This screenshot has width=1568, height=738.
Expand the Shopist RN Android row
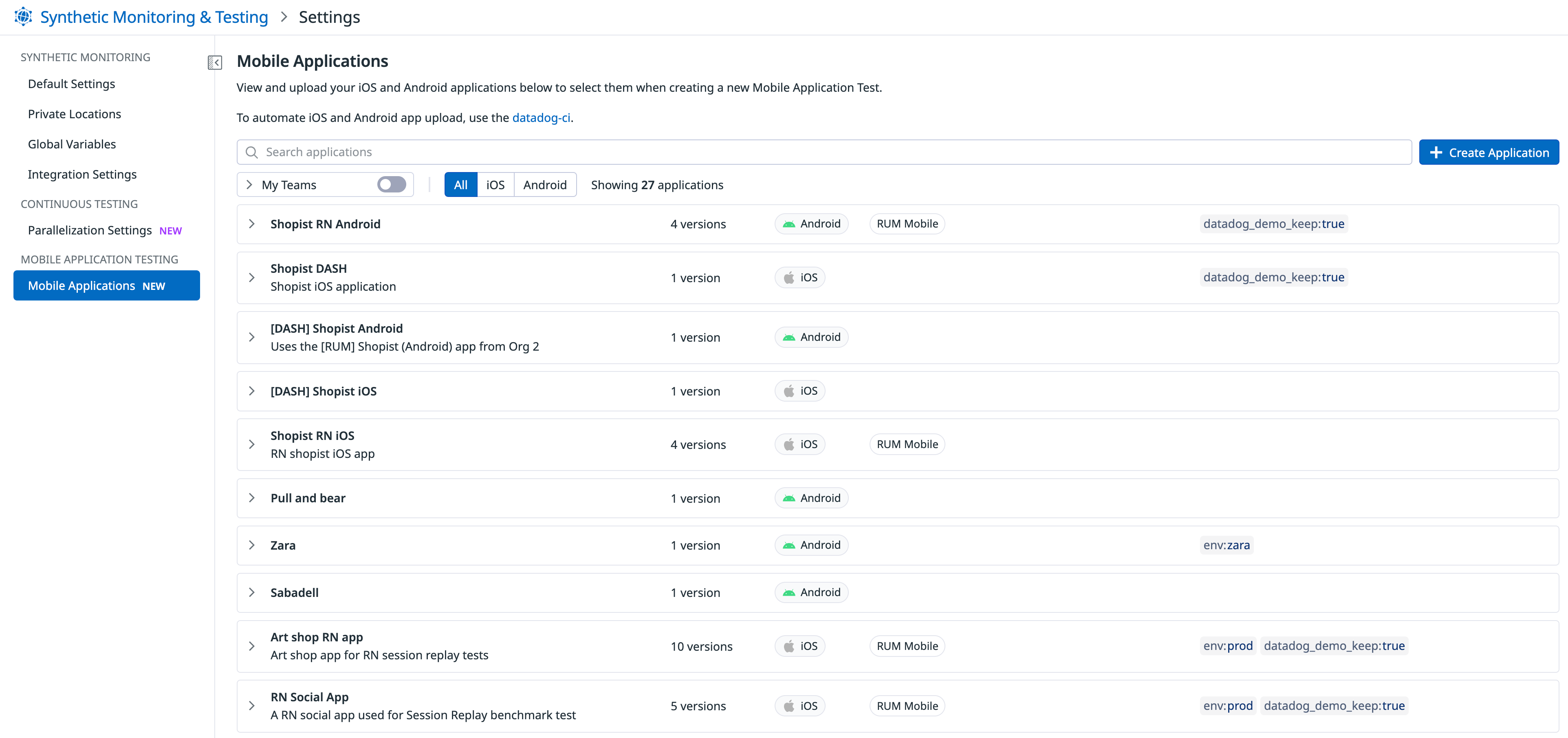click(x=251, y=224)
